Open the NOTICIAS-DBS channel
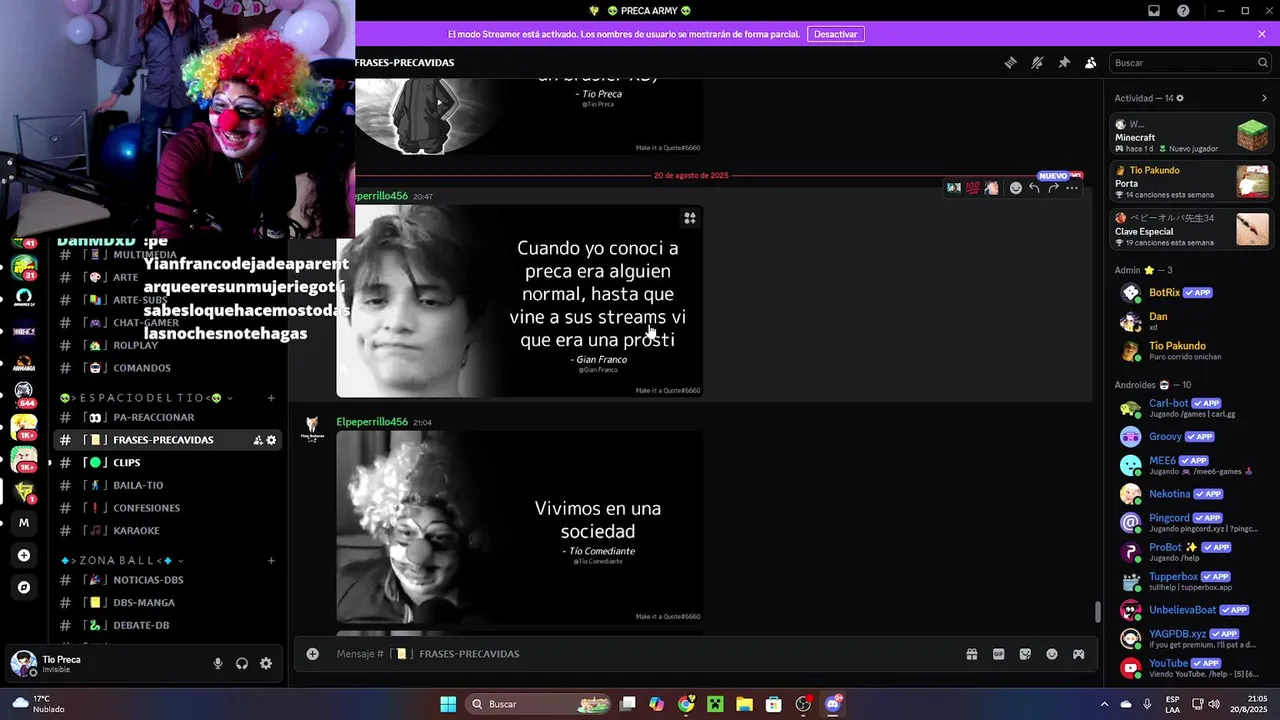Image resolution: width=1280 pixels, height=720 pixels. 166,580
